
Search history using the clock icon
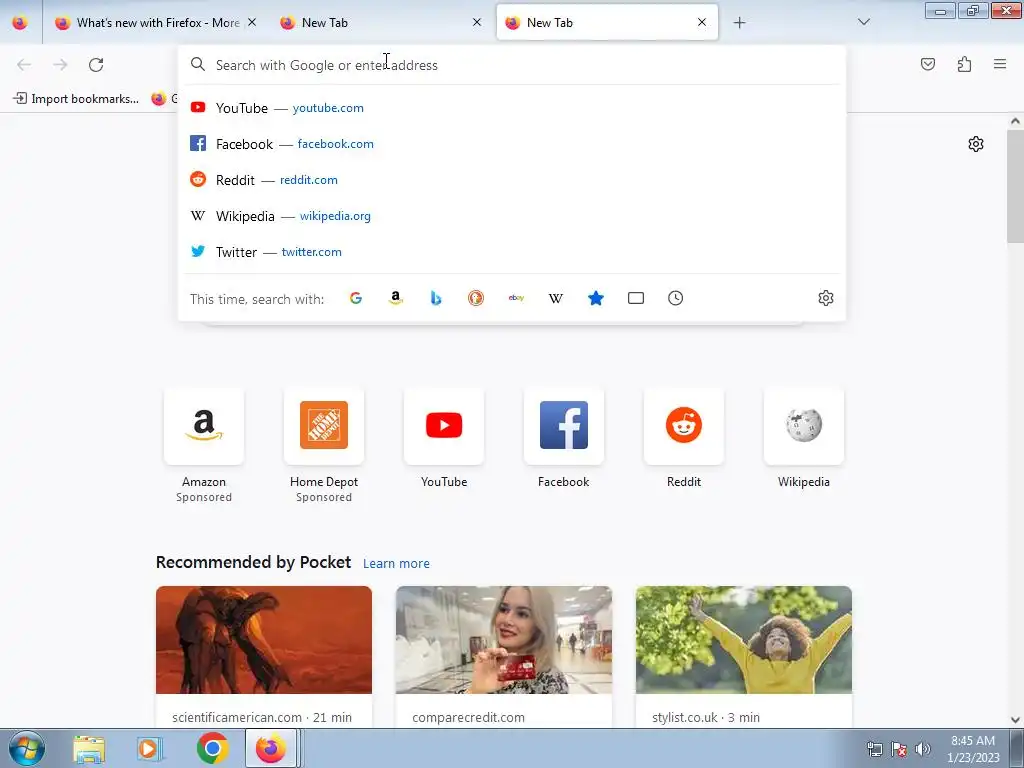click(675, 298)
